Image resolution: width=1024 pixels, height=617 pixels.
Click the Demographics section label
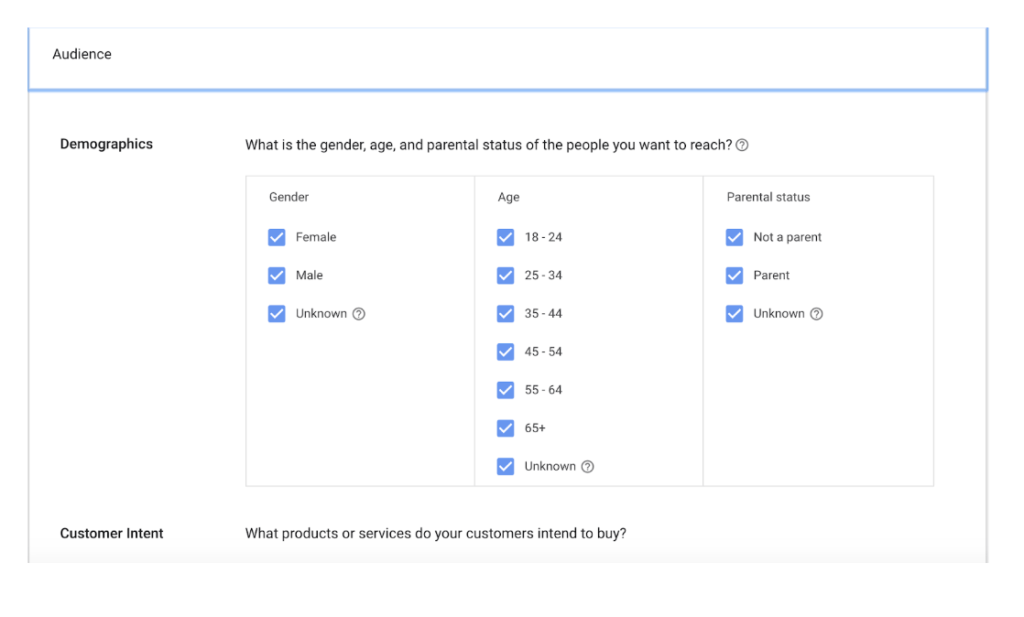106,144
